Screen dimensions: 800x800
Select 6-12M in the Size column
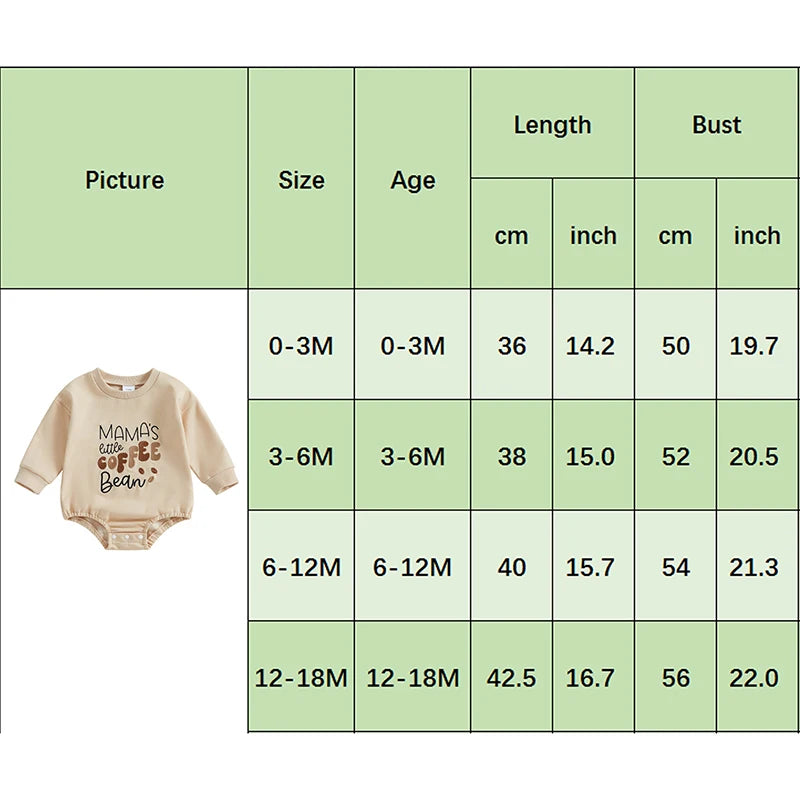[301, 568]
